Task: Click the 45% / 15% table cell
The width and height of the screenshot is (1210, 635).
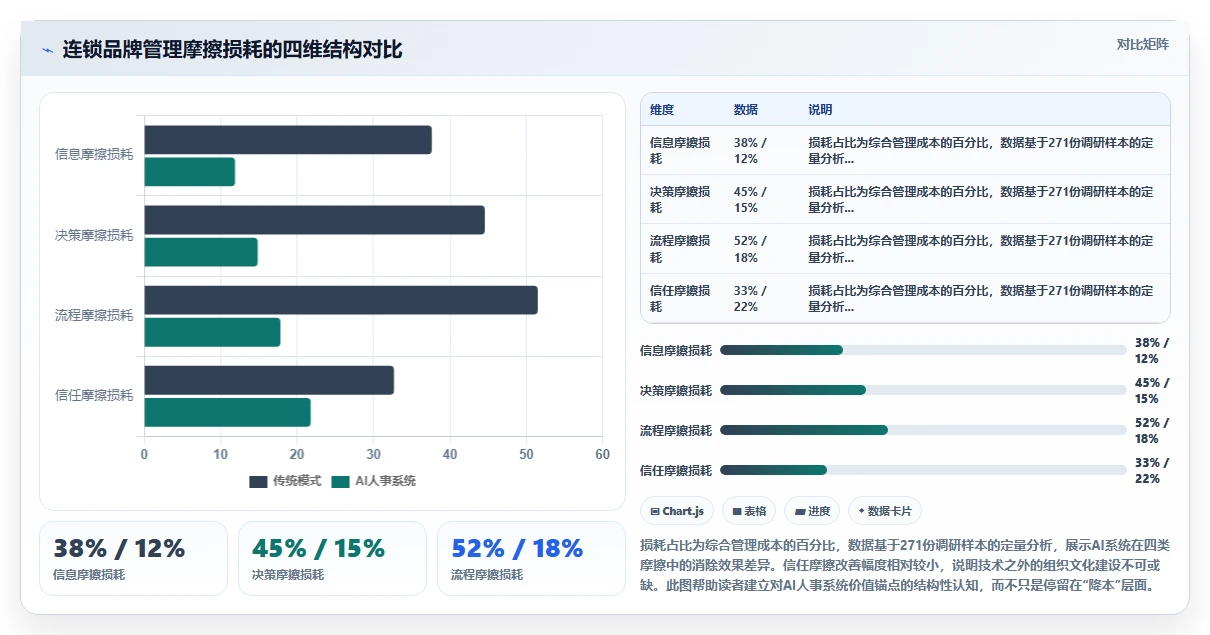Action: coord(762,199)
